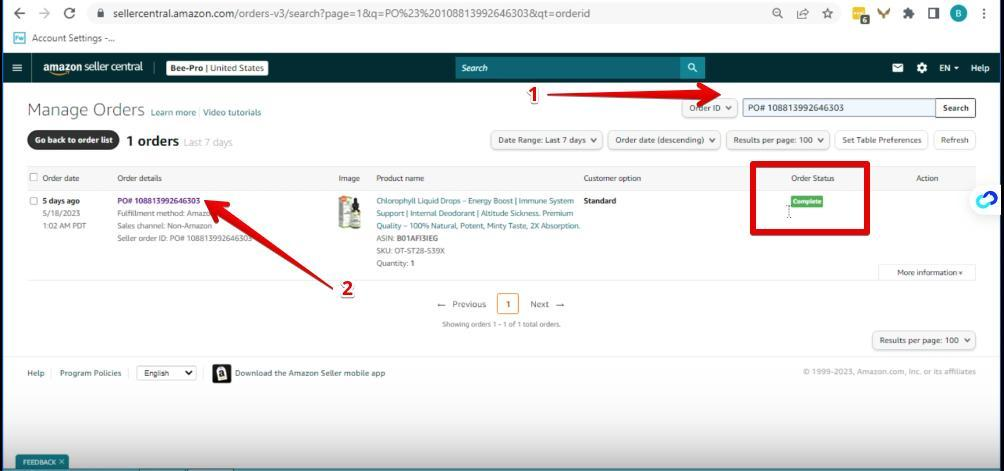
Task: Click the Chlorophyll product thumbnail image
Action: [349, 213]
